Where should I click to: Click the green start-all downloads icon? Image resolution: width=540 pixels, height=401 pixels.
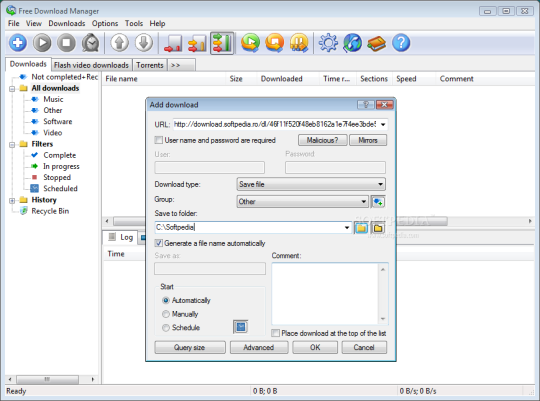[x=250, y=43]
